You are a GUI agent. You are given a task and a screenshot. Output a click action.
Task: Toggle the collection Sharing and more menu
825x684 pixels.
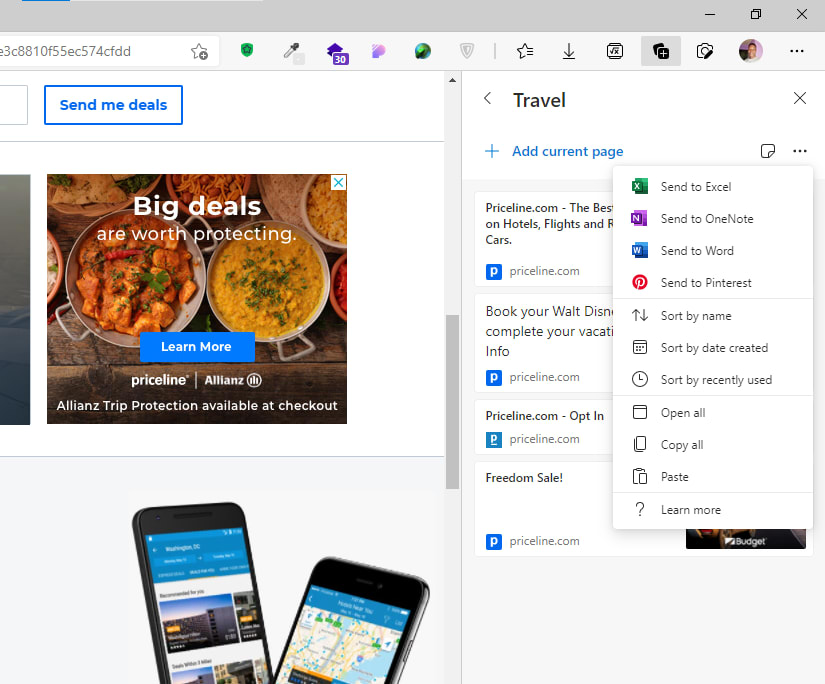(800, 151)
